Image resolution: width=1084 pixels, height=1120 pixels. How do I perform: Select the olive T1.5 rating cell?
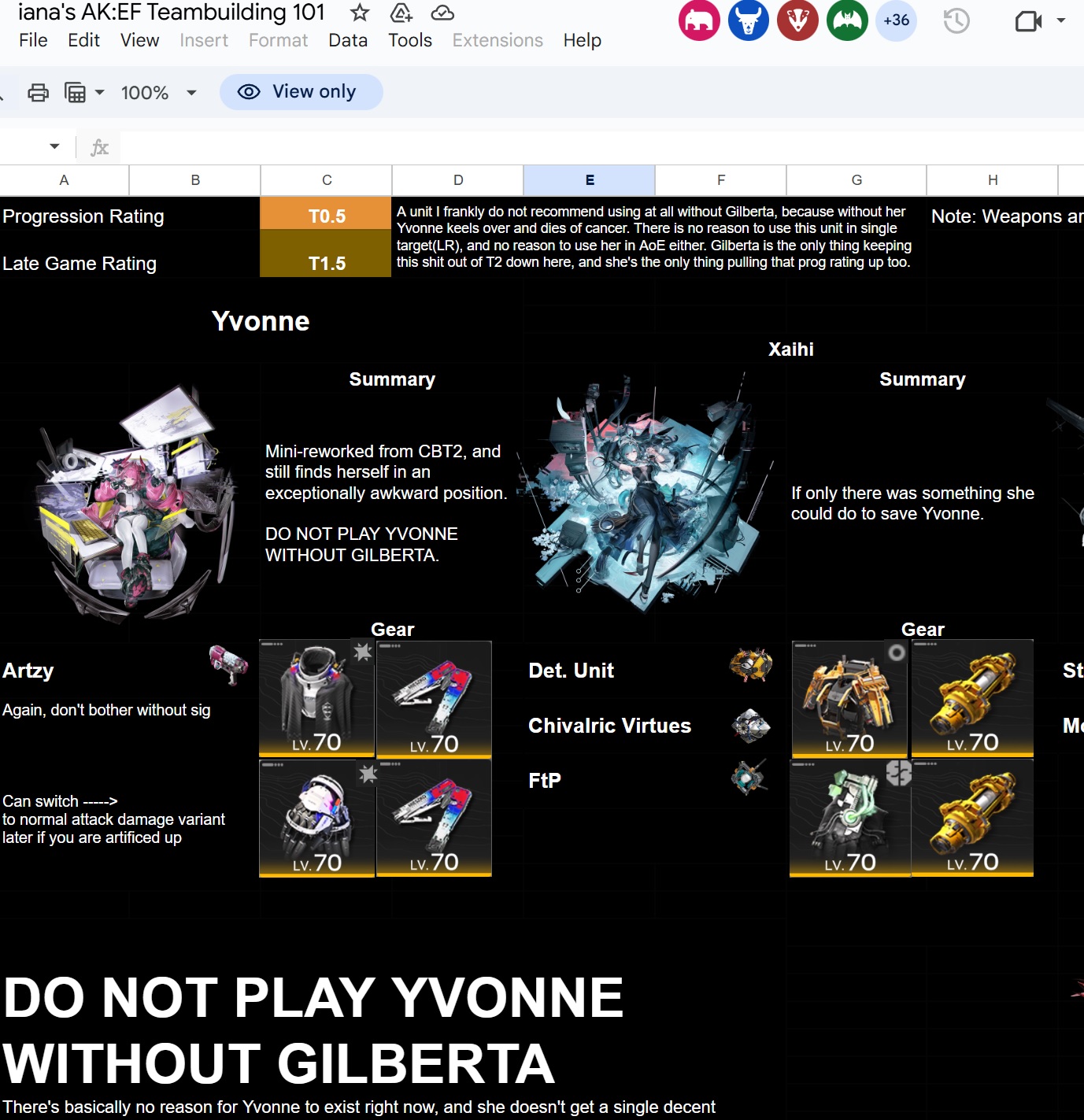click(x=326, y=253)
